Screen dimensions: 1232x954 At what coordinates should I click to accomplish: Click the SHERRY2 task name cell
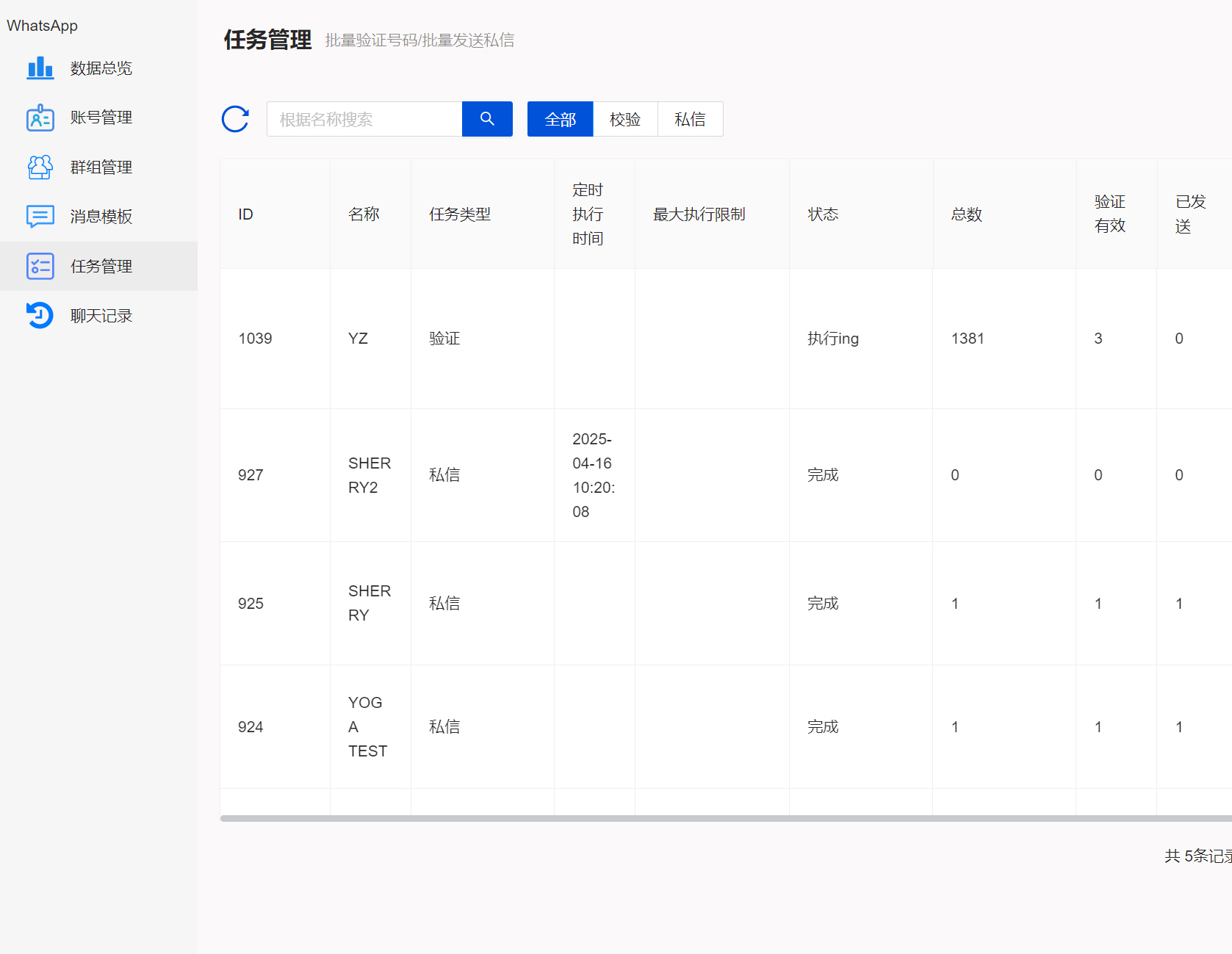click(x=369, y=475)
